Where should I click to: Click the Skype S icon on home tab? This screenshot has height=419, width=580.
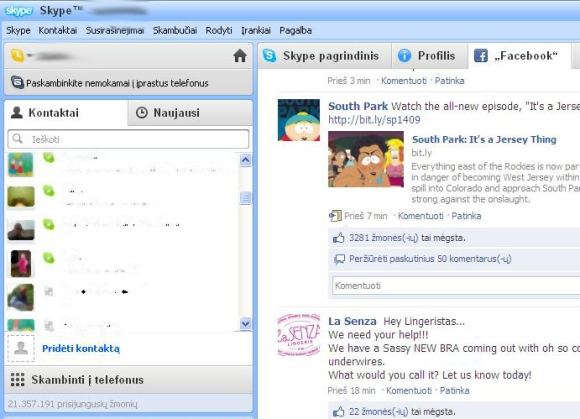(269, 56)
